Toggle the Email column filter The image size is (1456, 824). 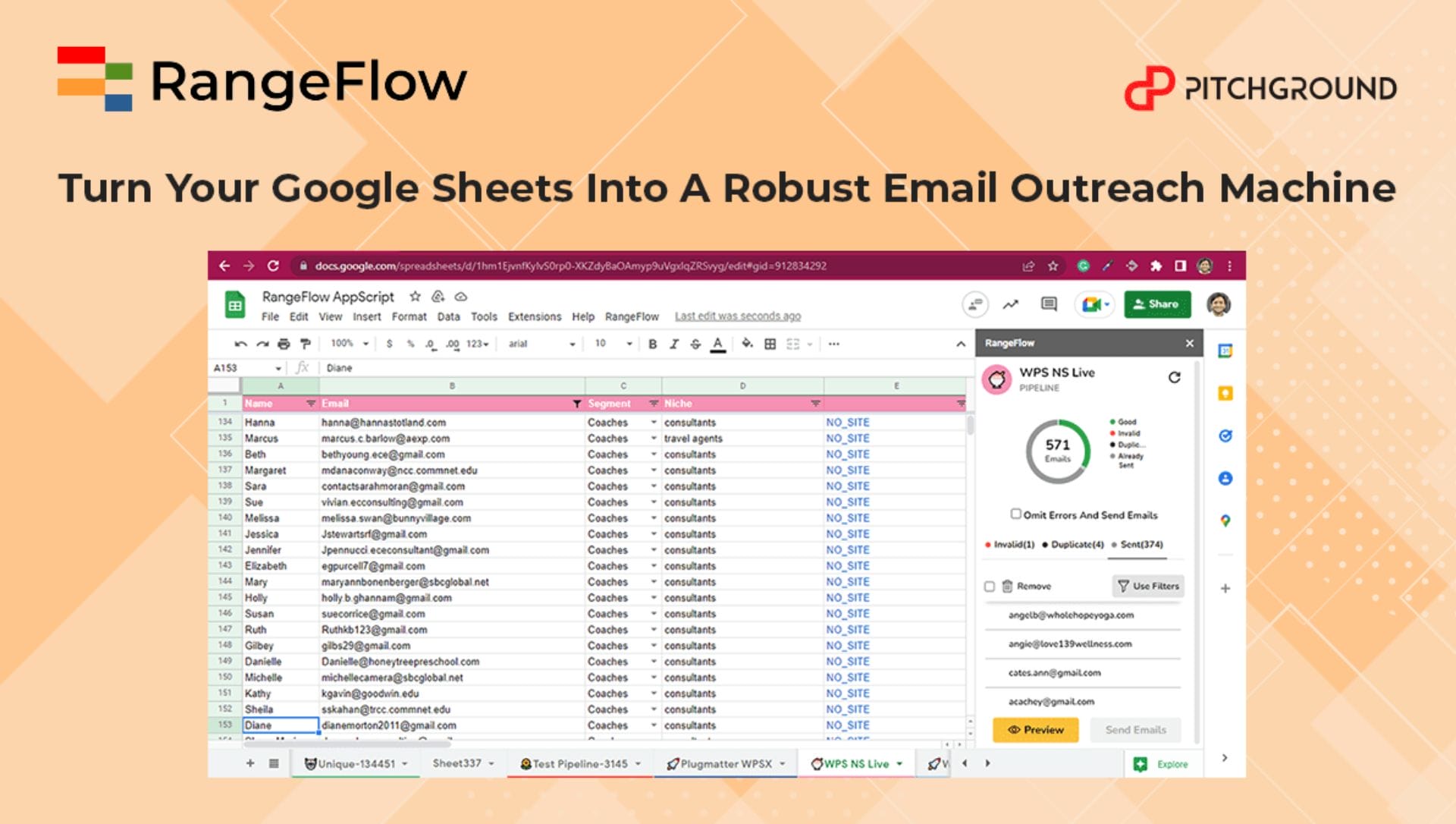point(576,404)
